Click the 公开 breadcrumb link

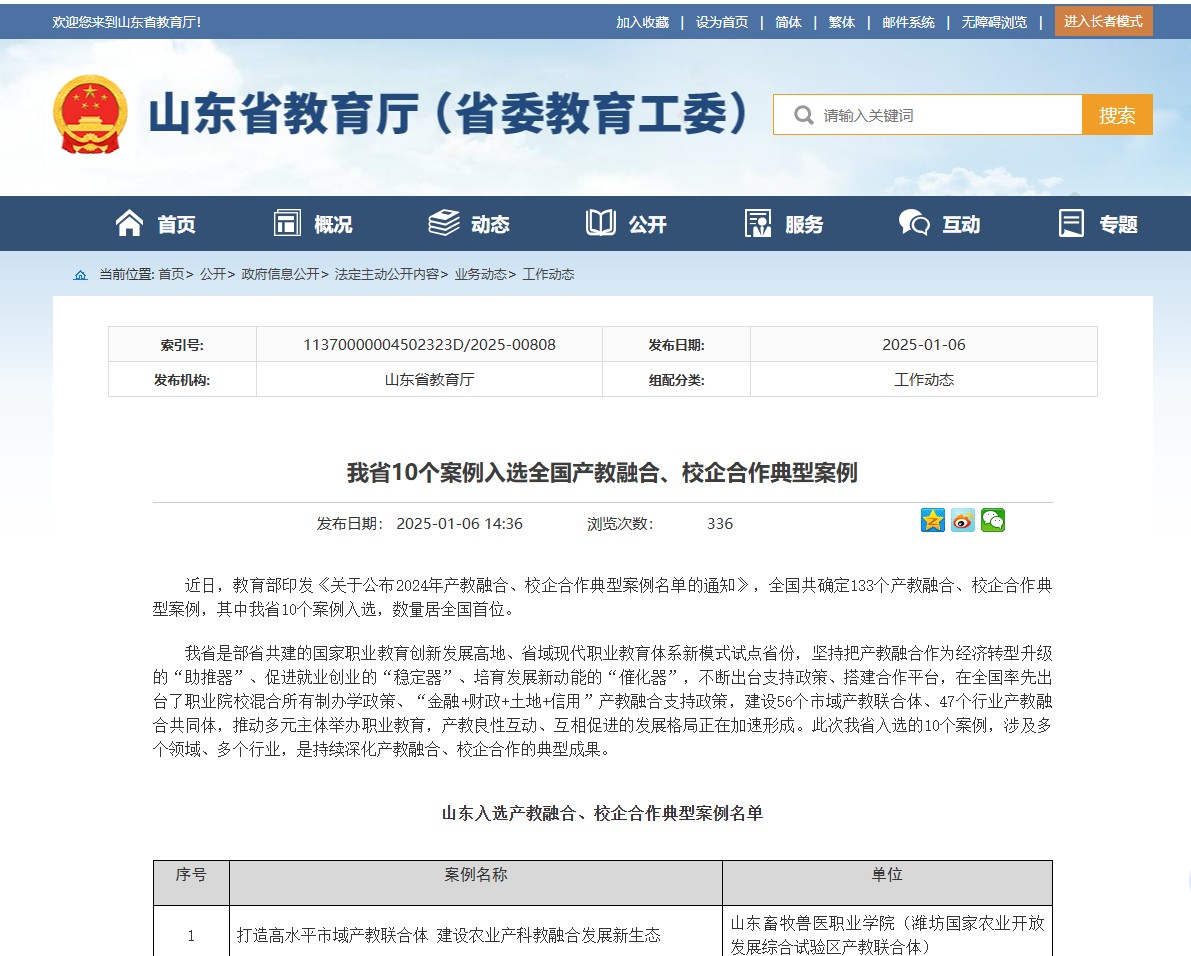pos(213,274)
